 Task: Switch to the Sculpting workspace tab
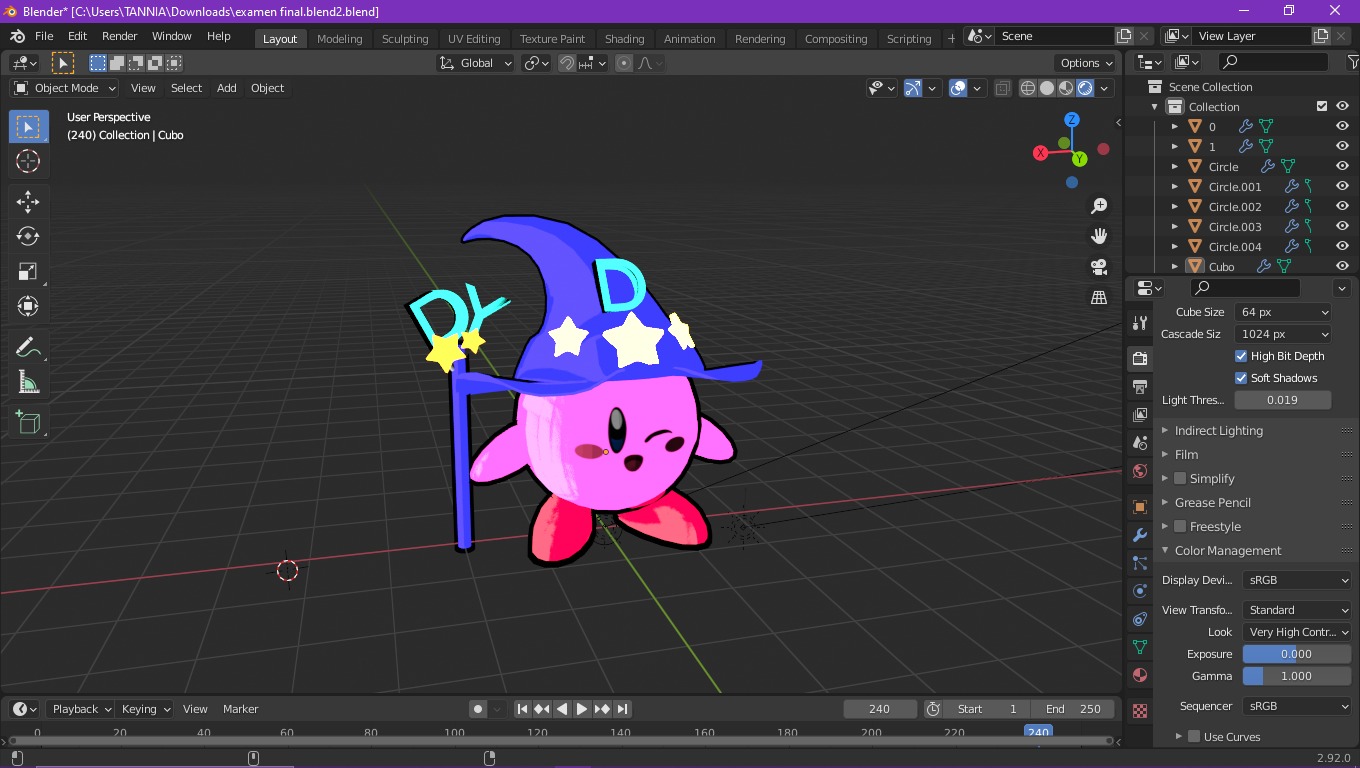(x=405, y=39)
